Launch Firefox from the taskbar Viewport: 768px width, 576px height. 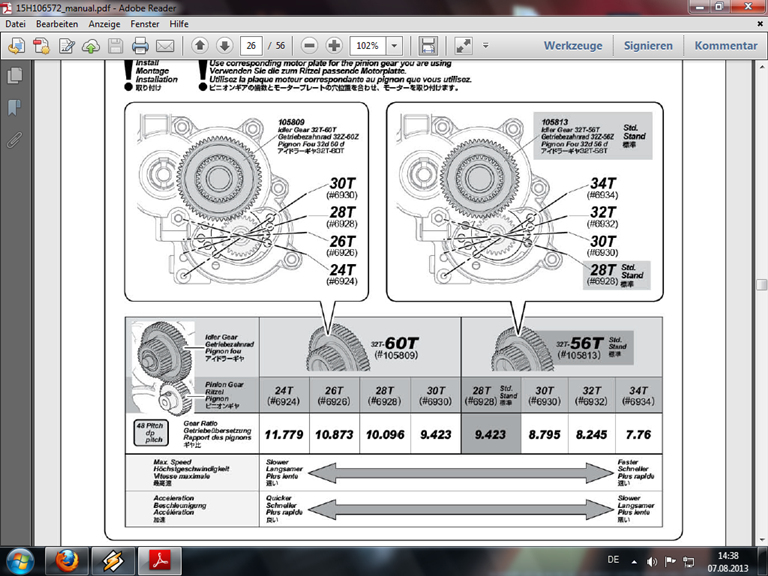(x=69, y=557)
